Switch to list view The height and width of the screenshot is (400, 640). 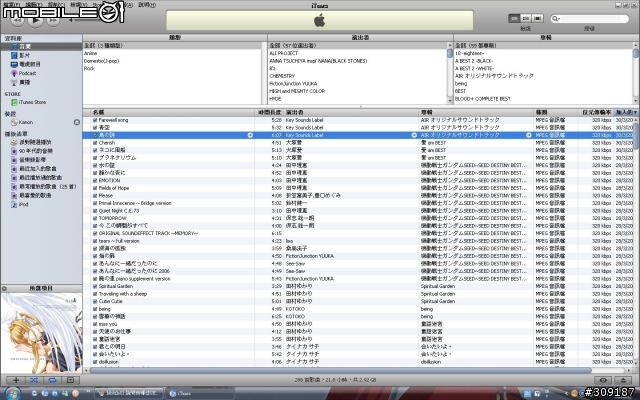point(514,18)
